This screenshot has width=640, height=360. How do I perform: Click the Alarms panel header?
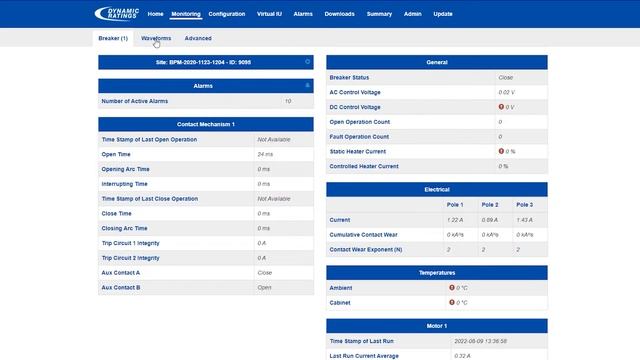[206, 86]
